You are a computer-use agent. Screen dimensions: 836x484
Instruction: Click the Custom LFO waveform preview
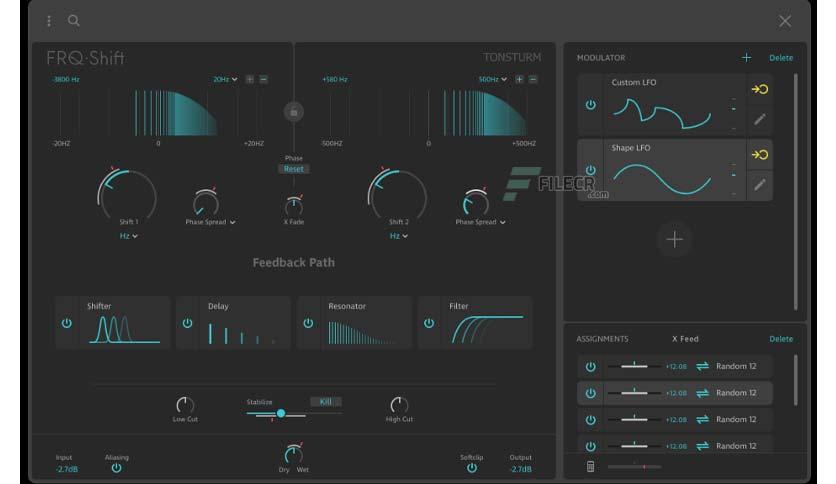click(662, 113)
